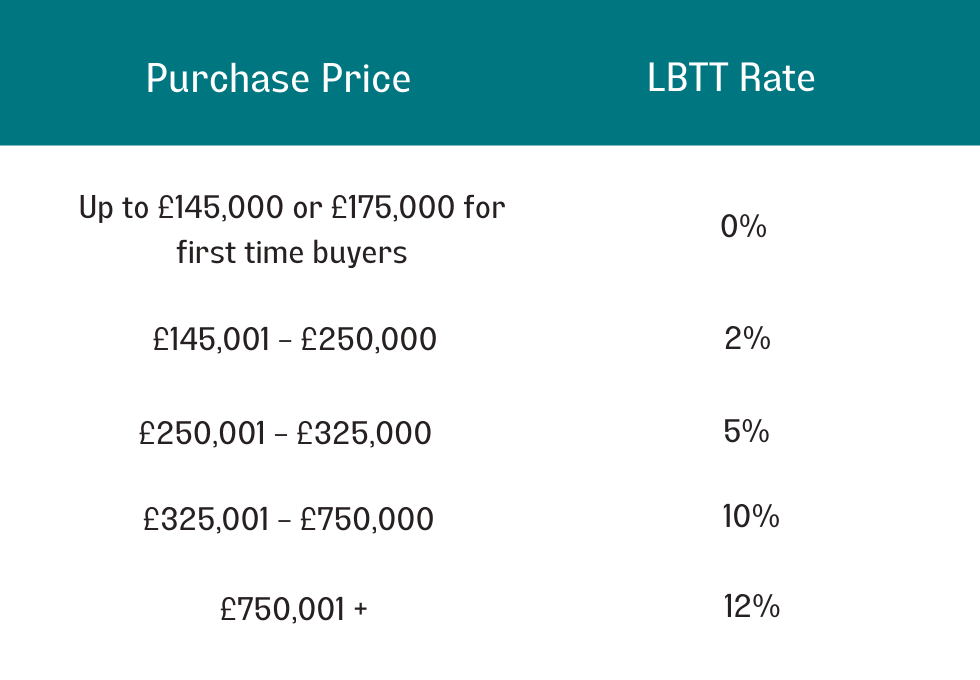Screen dimensions: 980x680
Task: Click the word Rate in header
Action: pyautogui.click(x=777, y=78)
